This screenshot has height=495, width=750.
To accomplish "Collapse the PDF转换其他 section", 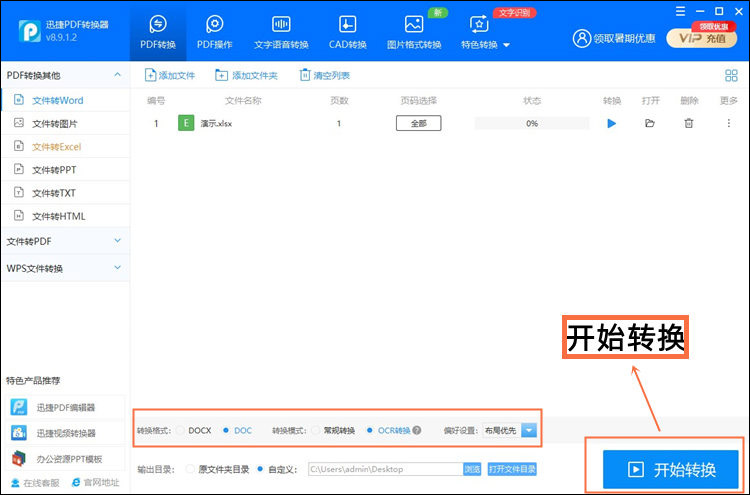I will pos(118,75).
